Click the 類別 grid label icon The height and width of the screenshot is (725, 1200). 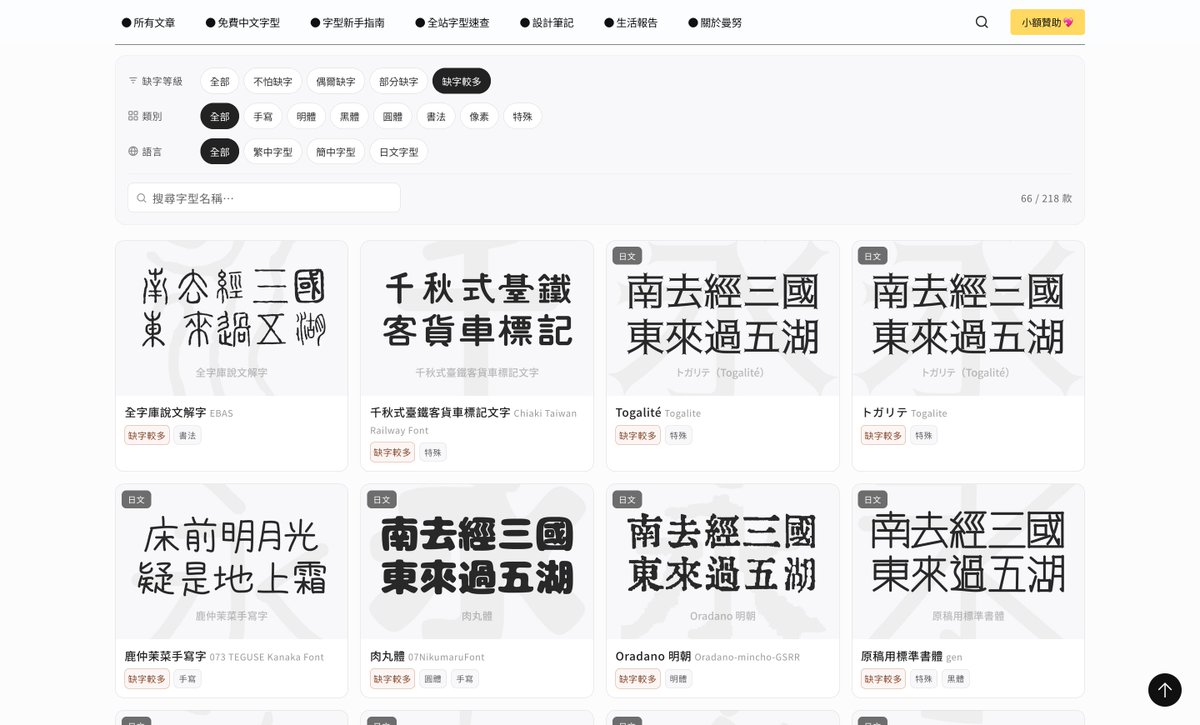coord(133,116)
